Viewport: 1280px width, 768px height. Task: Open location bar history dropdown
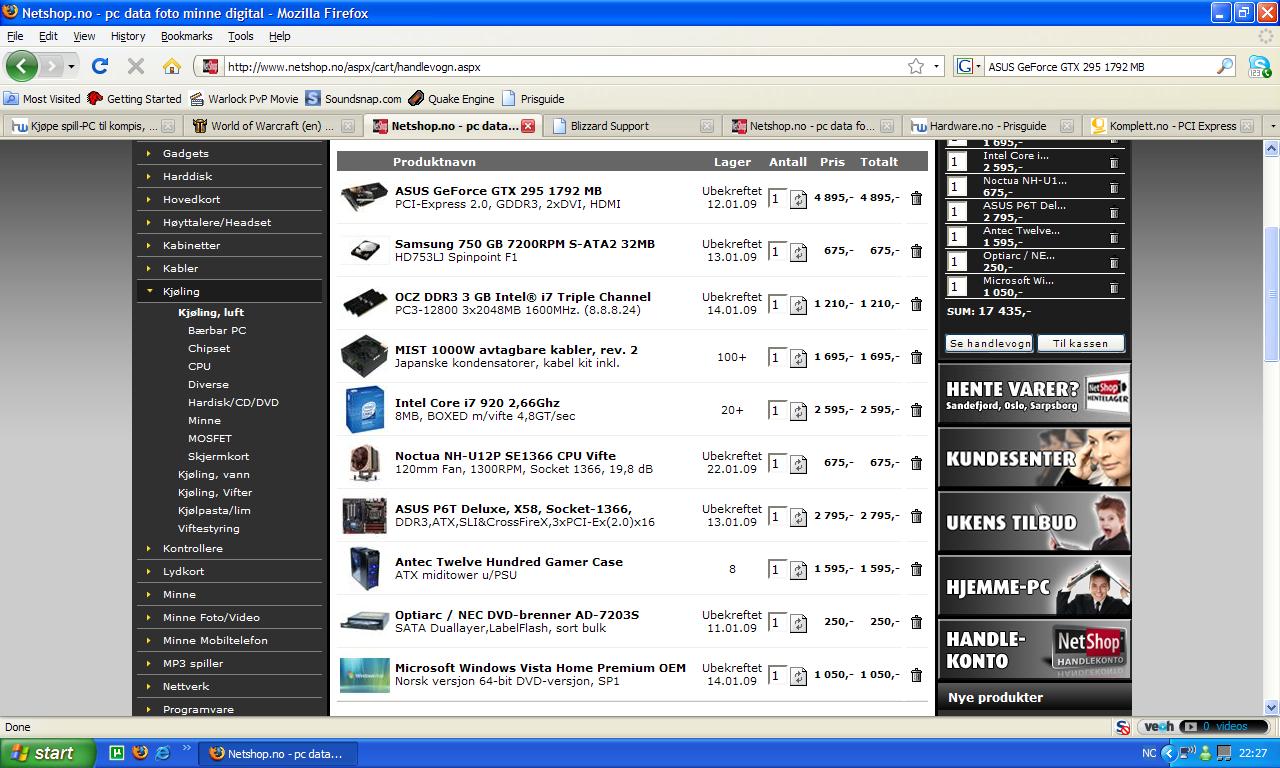937,66
